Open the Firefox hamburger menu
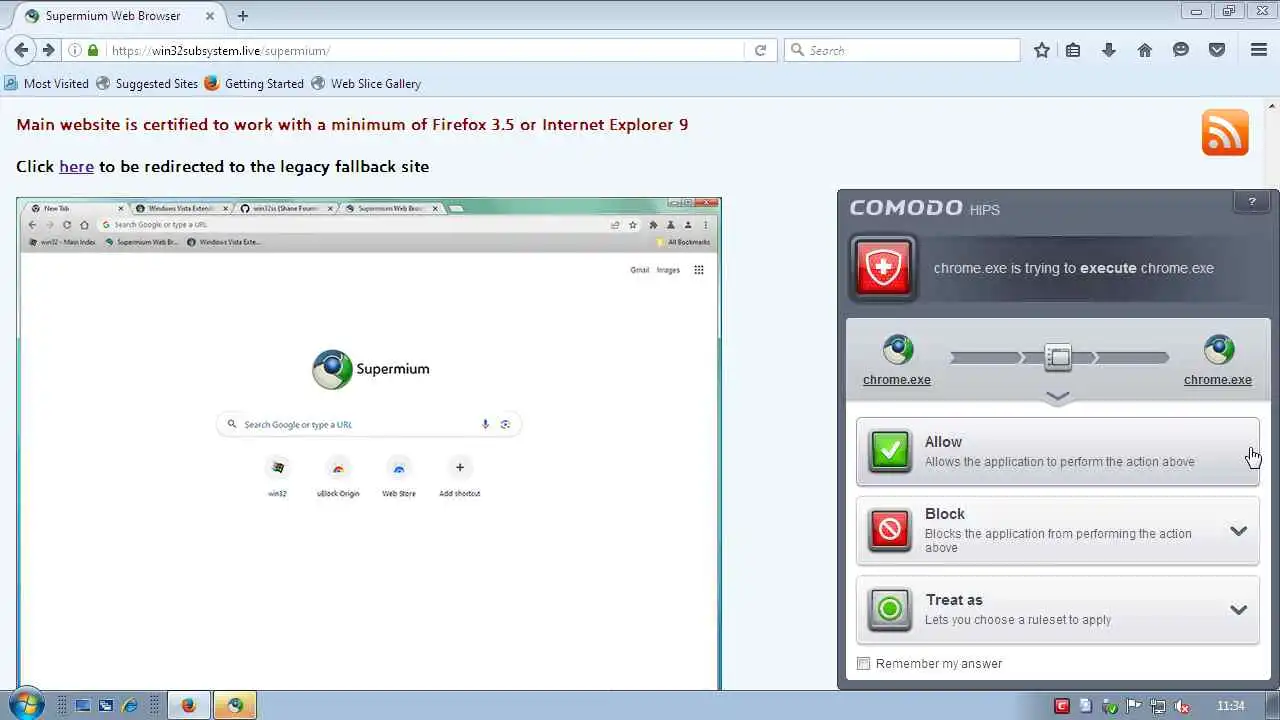This screenshot has height=720, width=1280. 1259,50
